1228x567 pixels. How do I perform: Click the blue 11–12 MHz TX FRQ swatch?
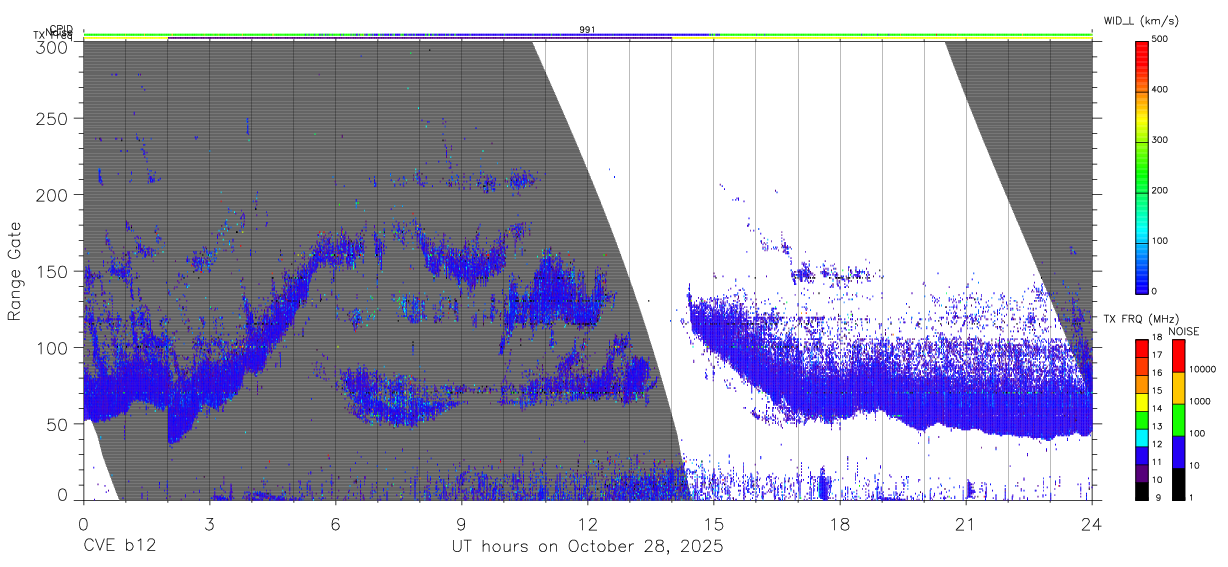[x=1142, y=455]
